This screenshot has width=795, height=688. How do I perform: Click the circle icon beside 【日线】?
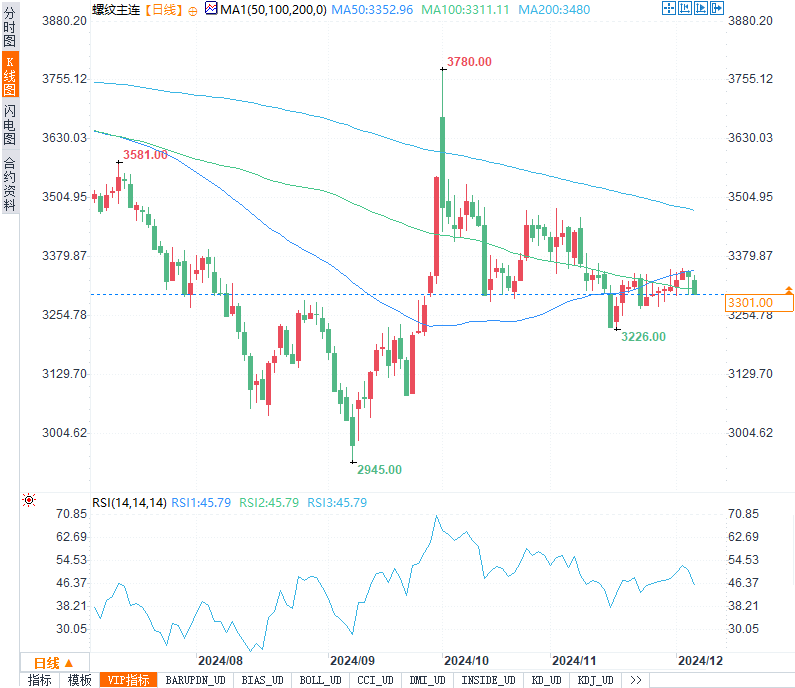pos(193,10)
